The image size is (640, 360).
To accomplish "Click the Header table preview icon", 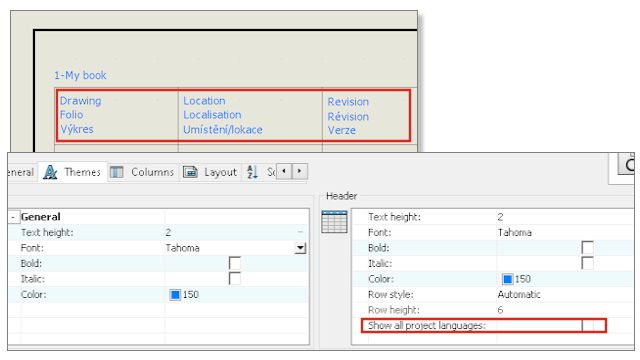I will pos(334,222).
